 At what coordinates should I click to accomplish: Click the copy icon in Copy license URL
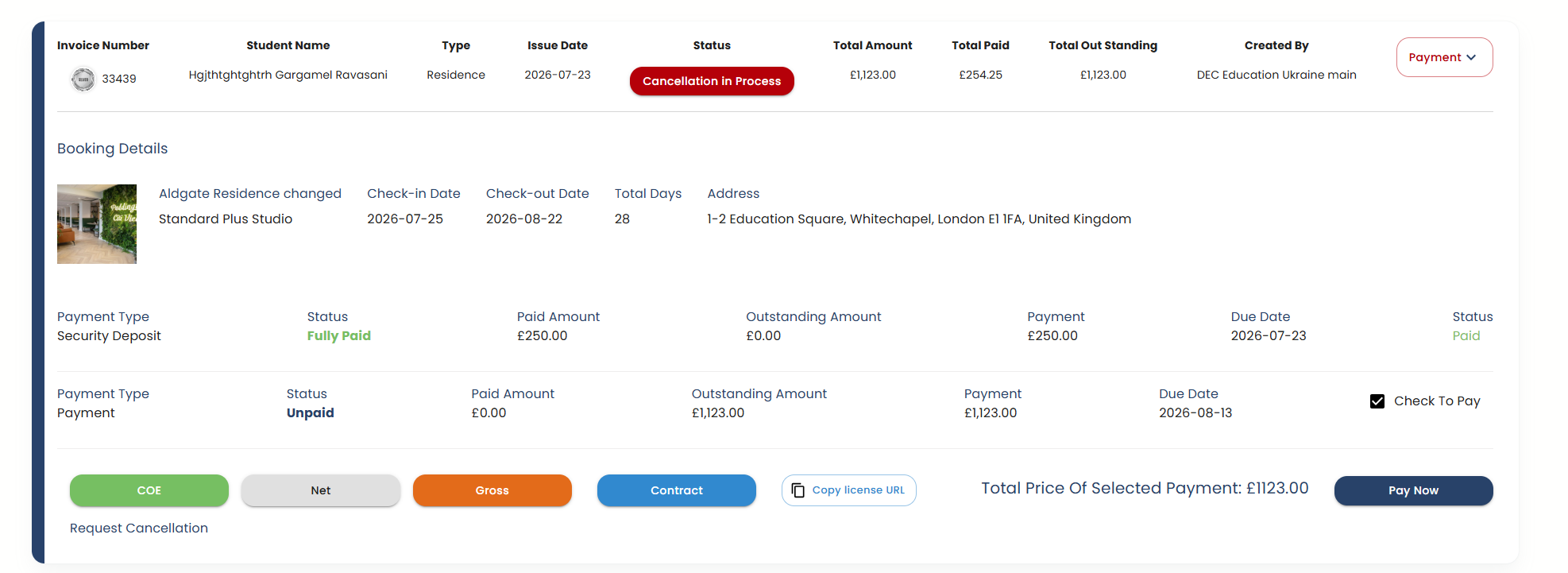(x=798, y=490)
